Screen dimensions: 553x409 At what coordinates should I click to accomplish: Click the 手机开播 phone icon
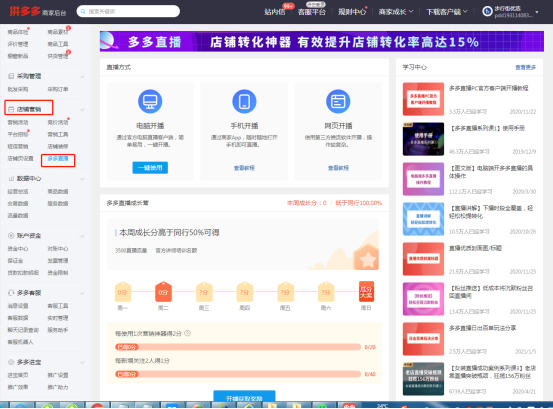(244, 102)
